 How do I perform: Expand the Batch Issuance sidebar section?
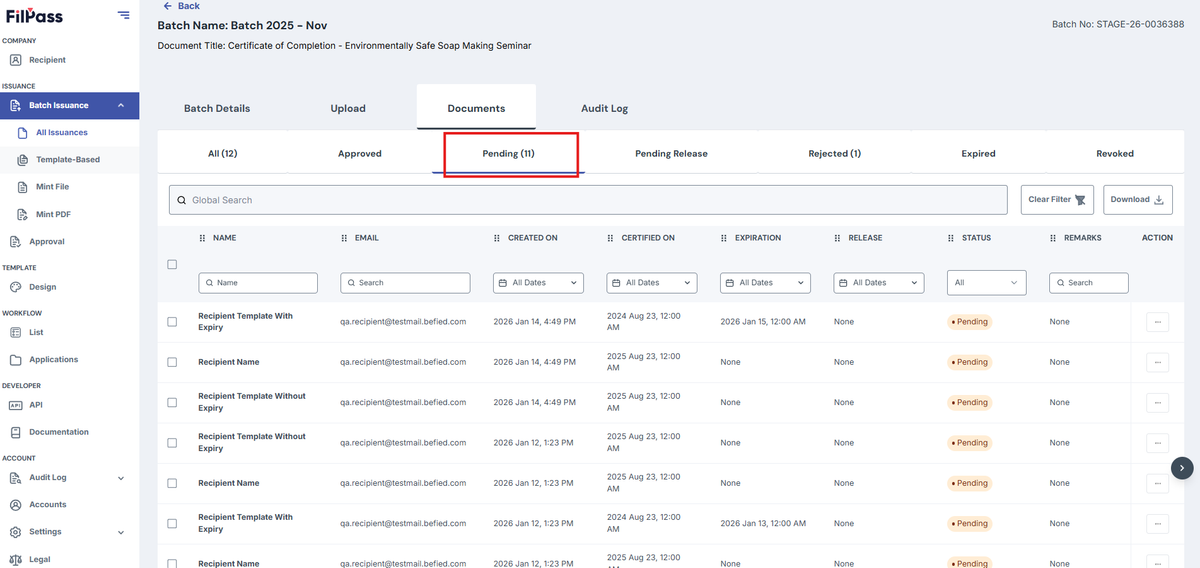[69, 105]
